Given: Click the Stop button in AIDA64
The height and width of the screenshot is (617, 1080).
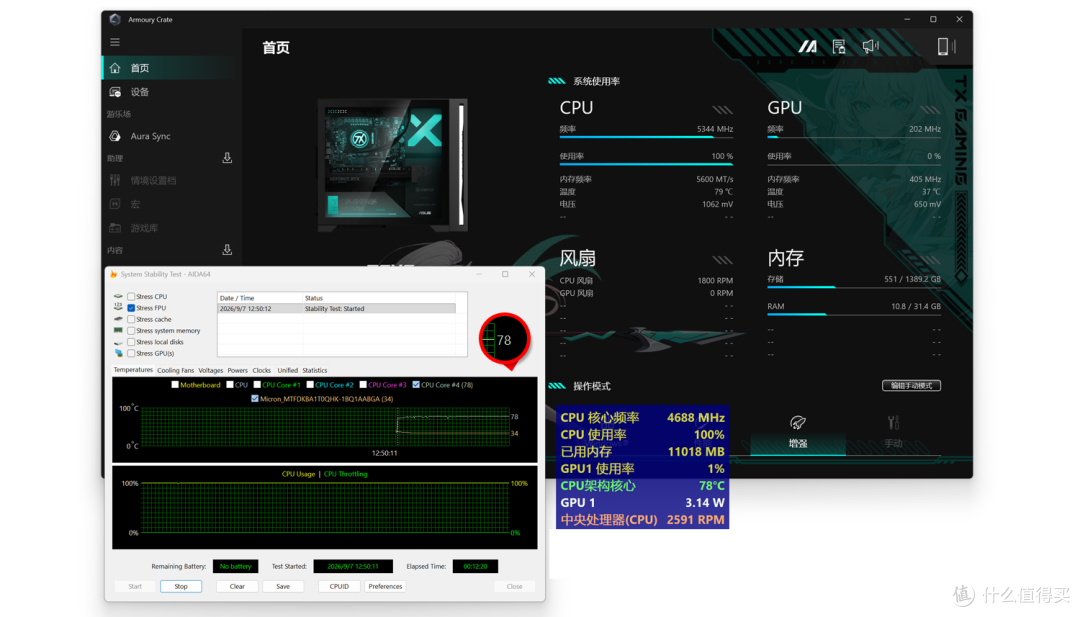Looking at the screenshot, I should (x=181, y=587).
